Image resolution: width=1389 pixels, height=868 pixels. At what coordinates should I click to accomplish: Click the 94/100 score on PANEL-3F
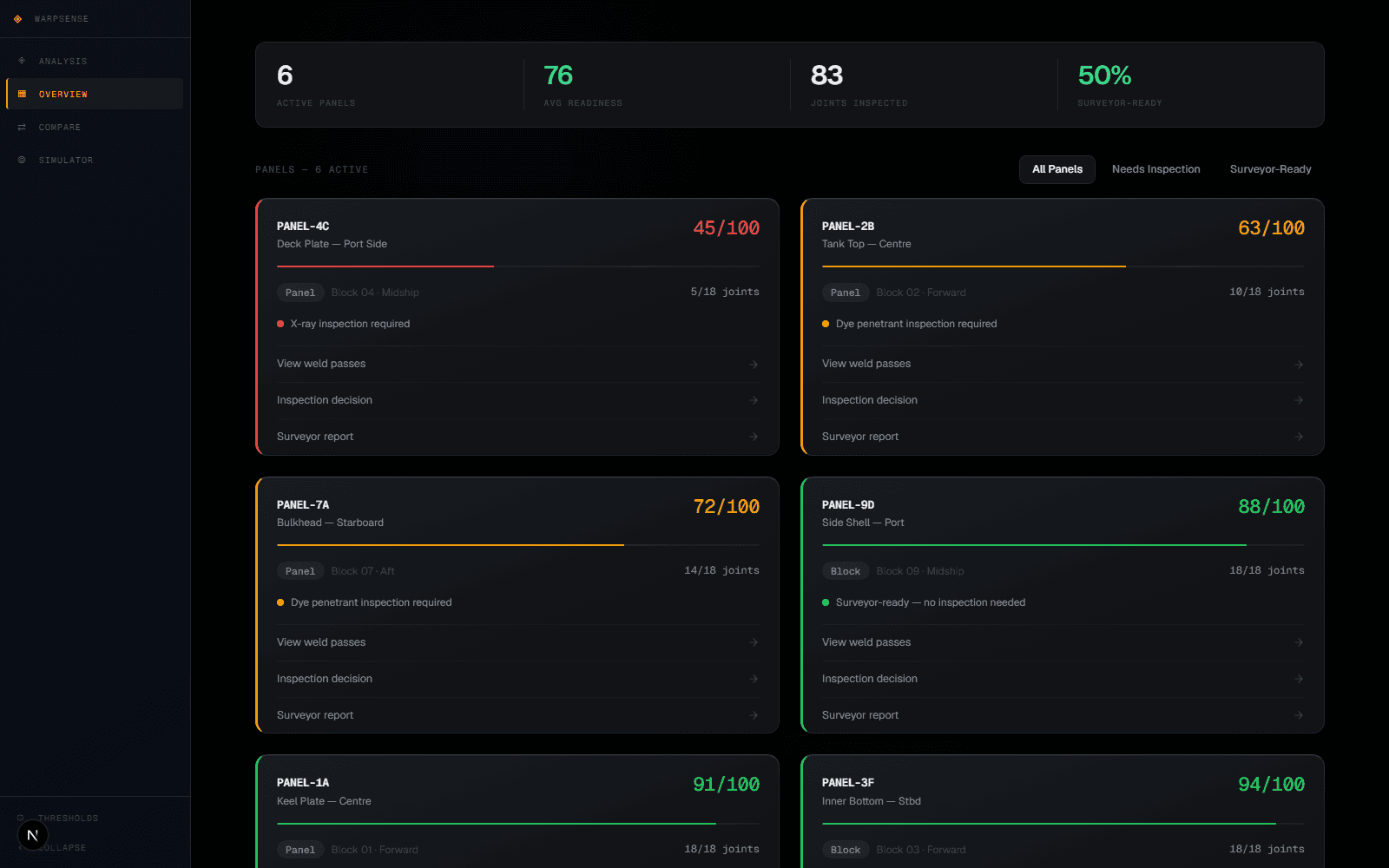tap(1271, 785)
